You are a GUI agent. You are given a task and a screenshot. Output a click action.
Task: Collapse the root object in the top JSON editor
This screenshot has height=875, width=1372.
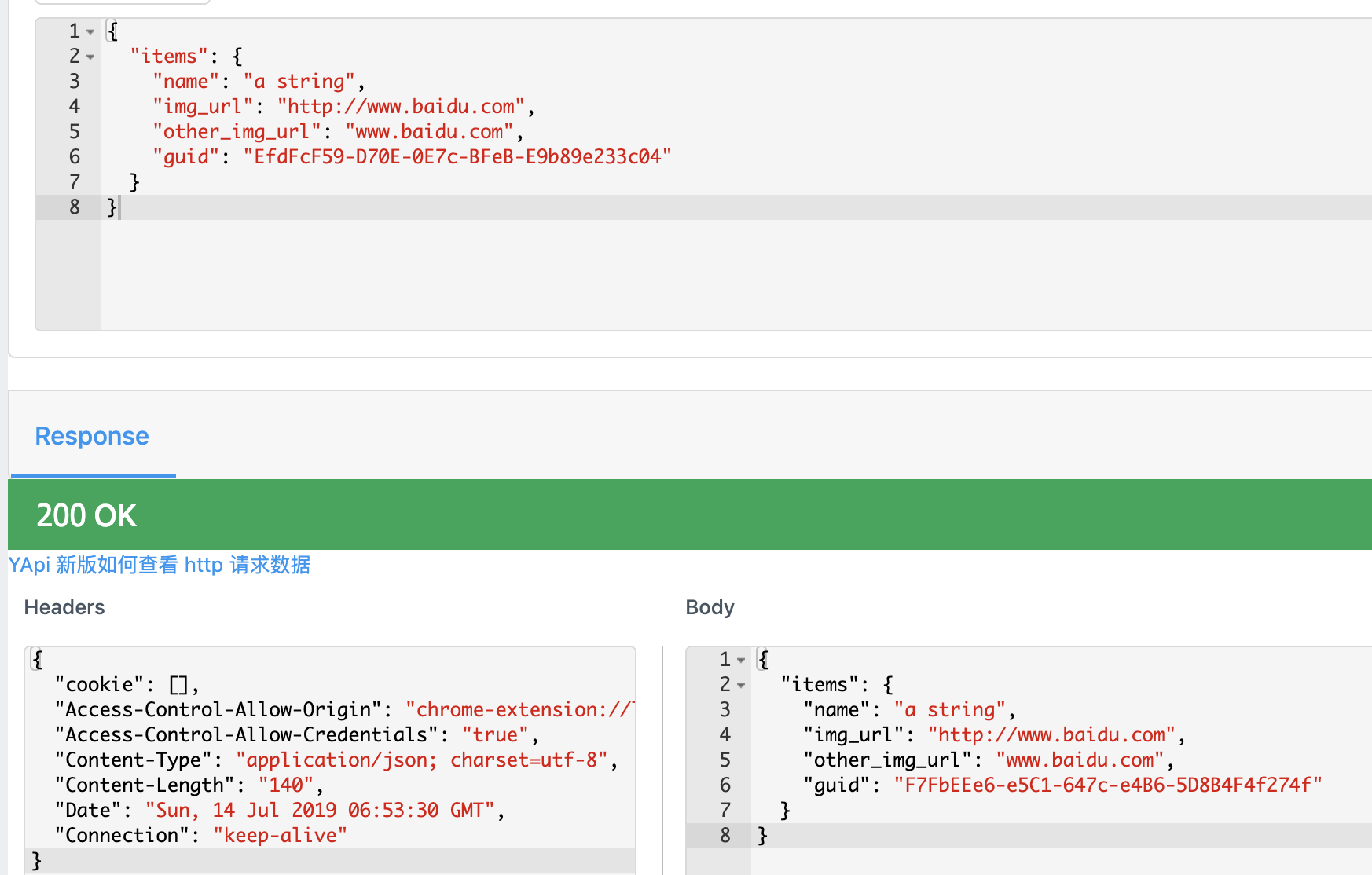(89, 31)
